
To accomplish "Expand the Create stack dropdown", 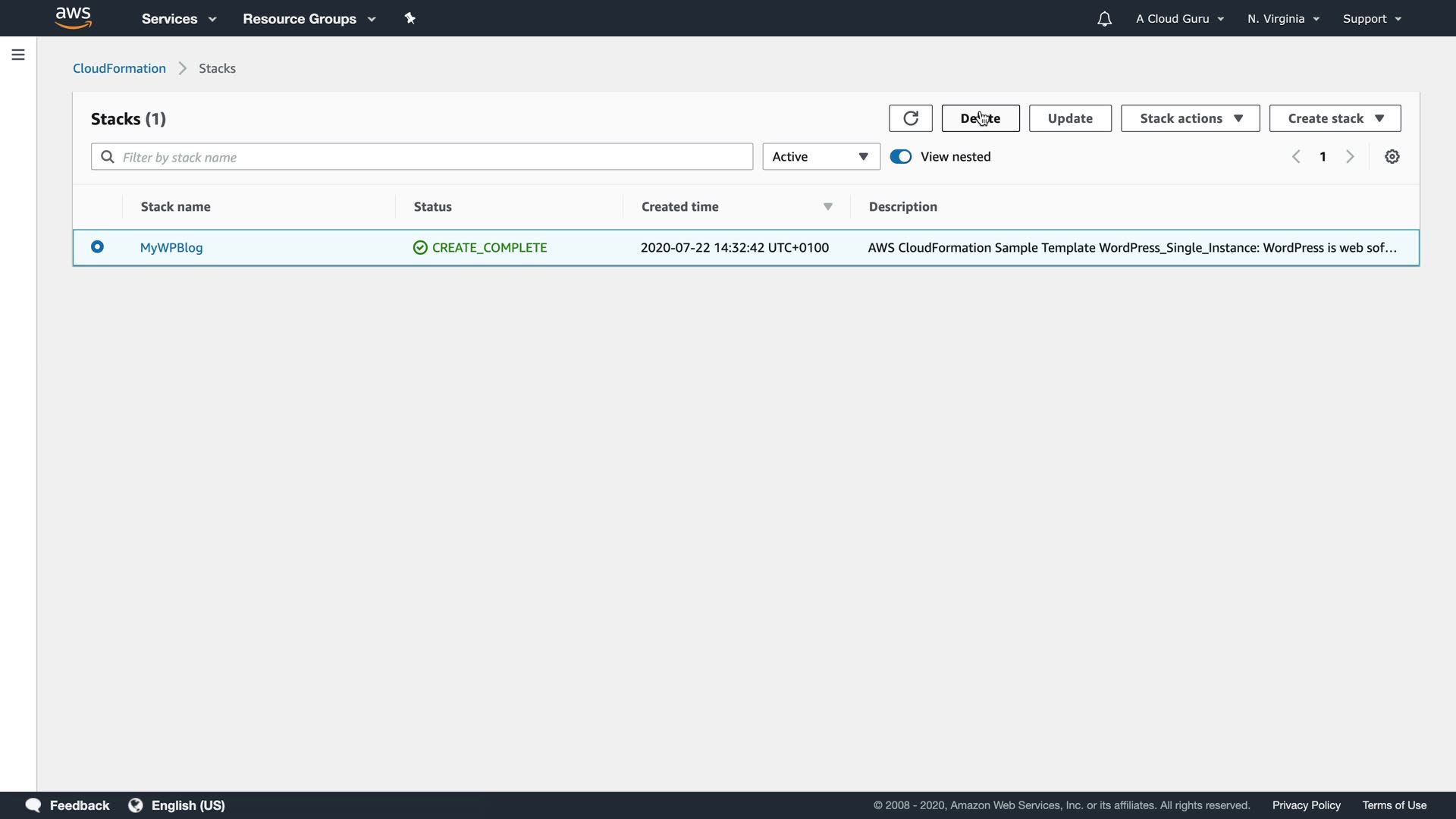I will (1335, 118).
